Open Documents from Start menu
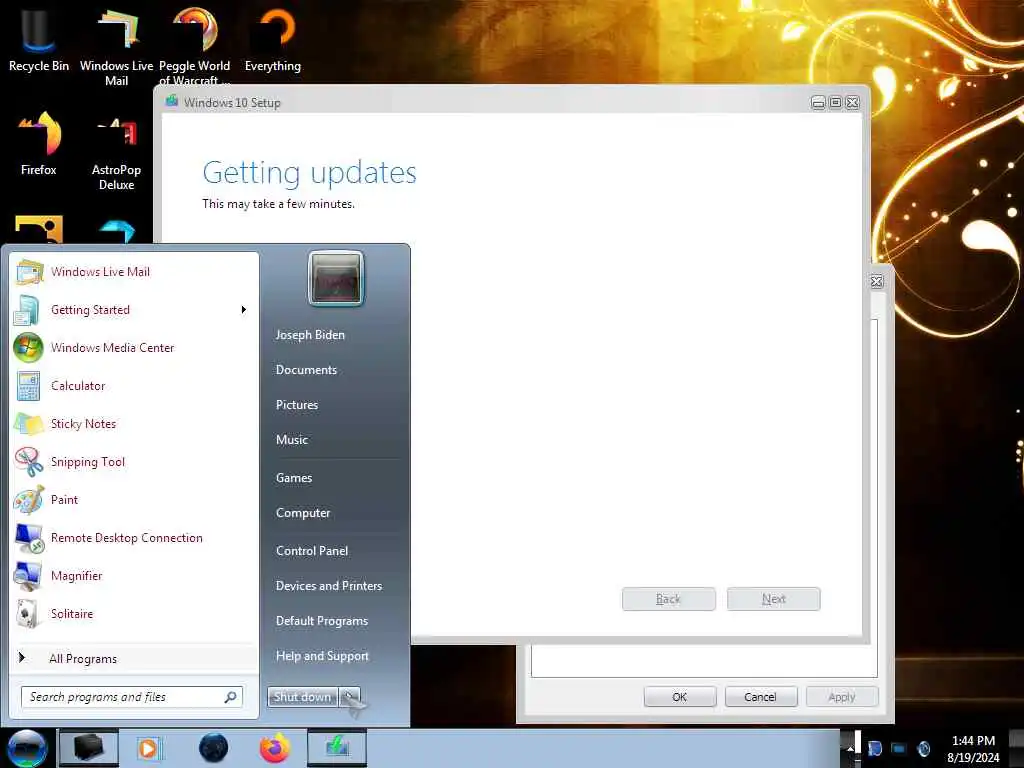 click(x=306, y=370)
